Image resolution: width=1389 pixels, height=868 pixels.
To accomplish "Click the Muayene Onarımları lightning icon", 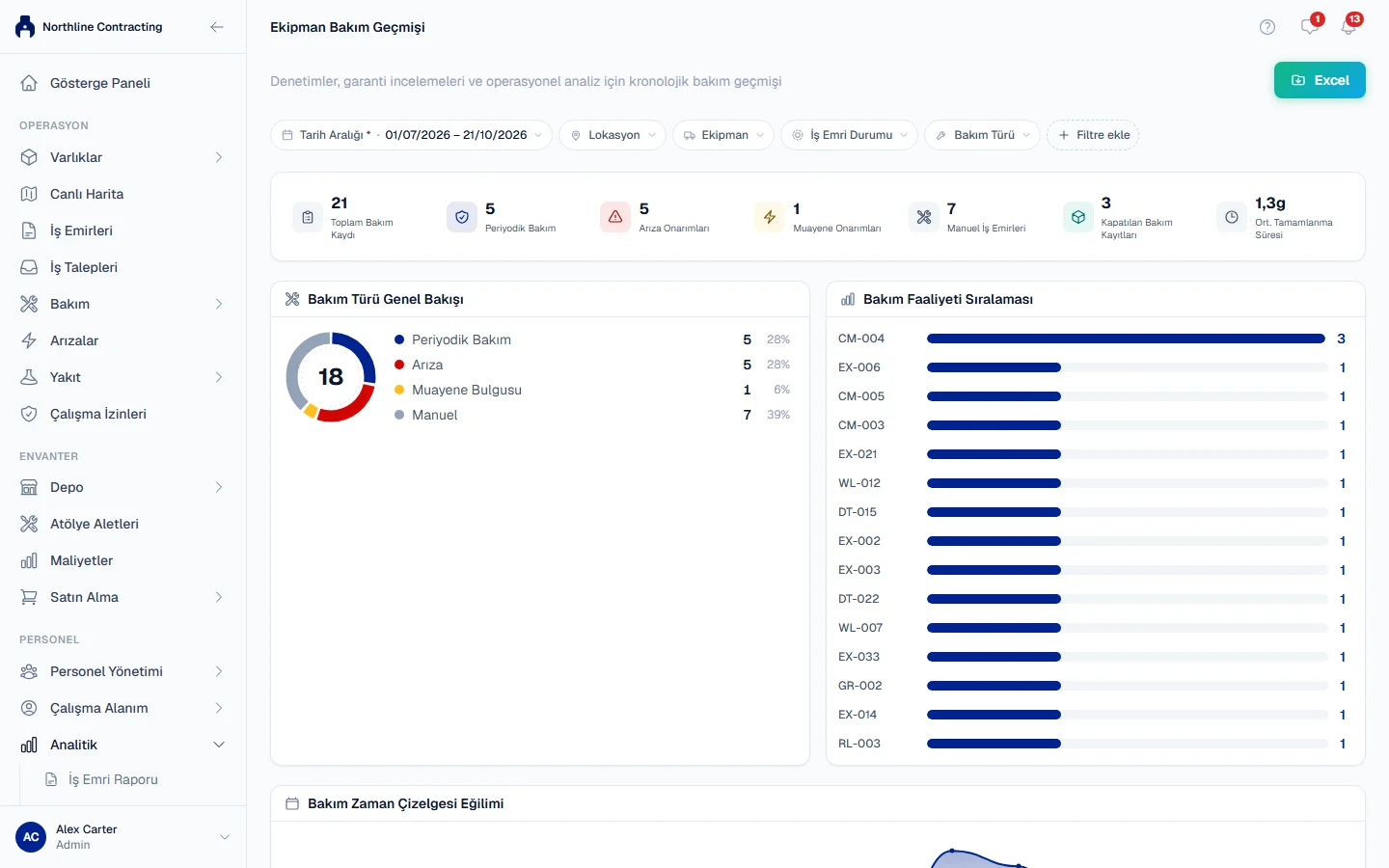I will (770, 218).
